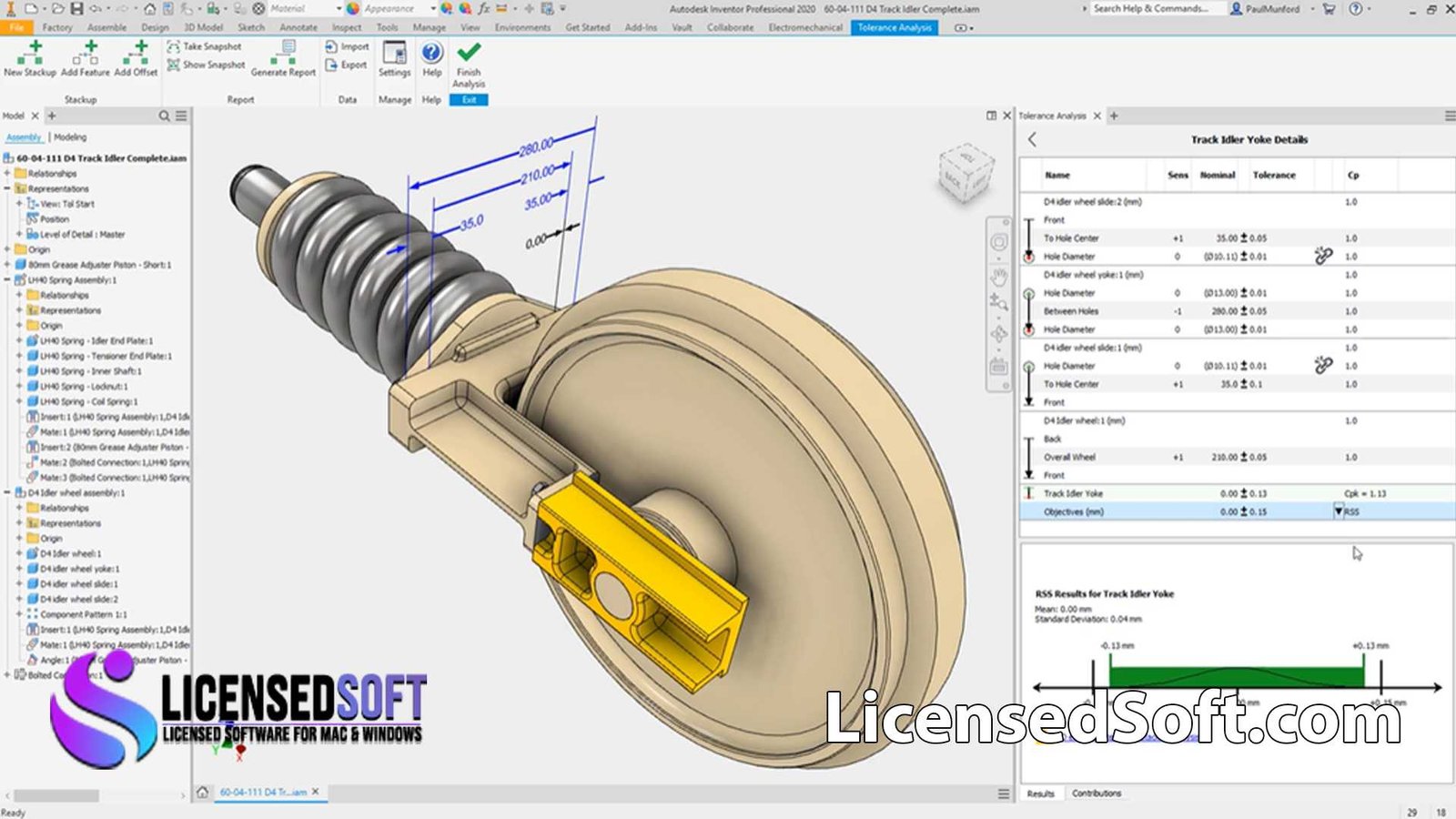Viewport: 1456px width, 819px height.
Task: Select the Objectives (mm) row
Action: (1236, 511)
